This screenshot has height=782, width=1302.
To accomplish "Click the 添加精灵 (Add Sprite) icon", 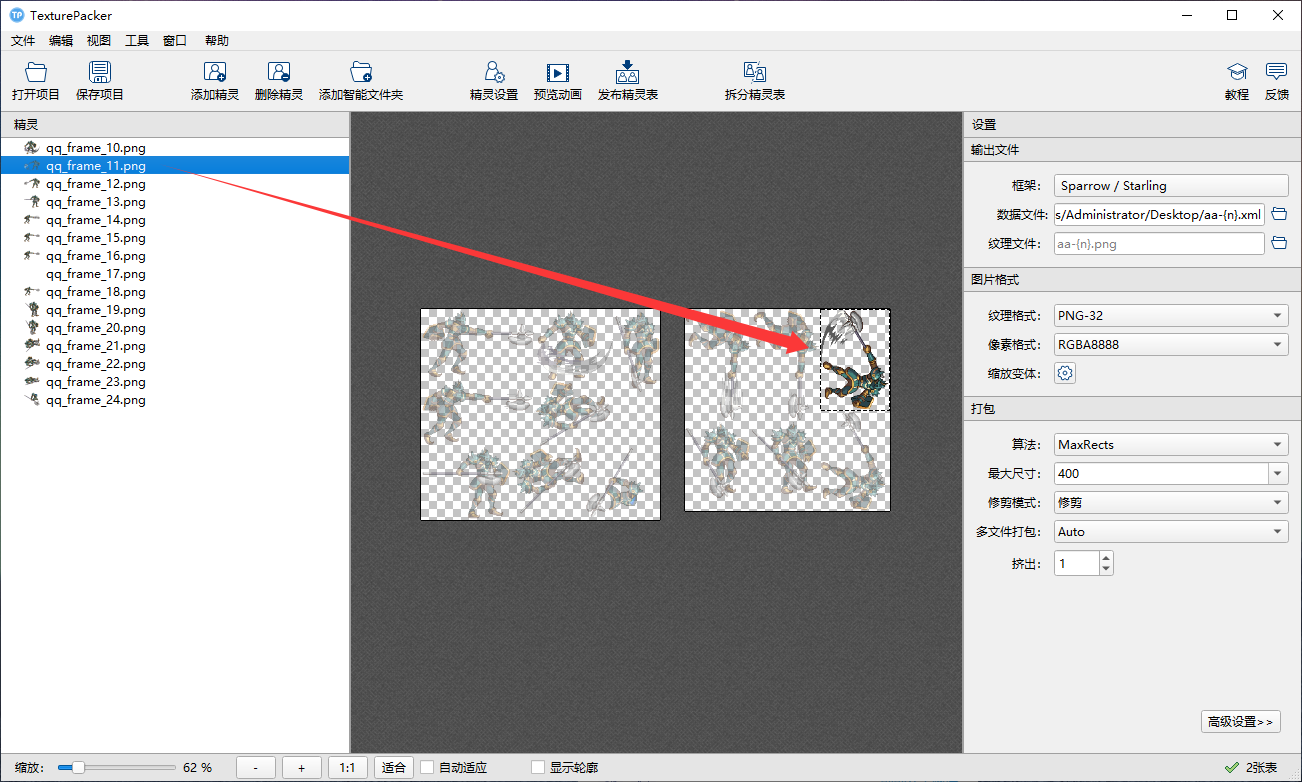I will coord(215,73).
